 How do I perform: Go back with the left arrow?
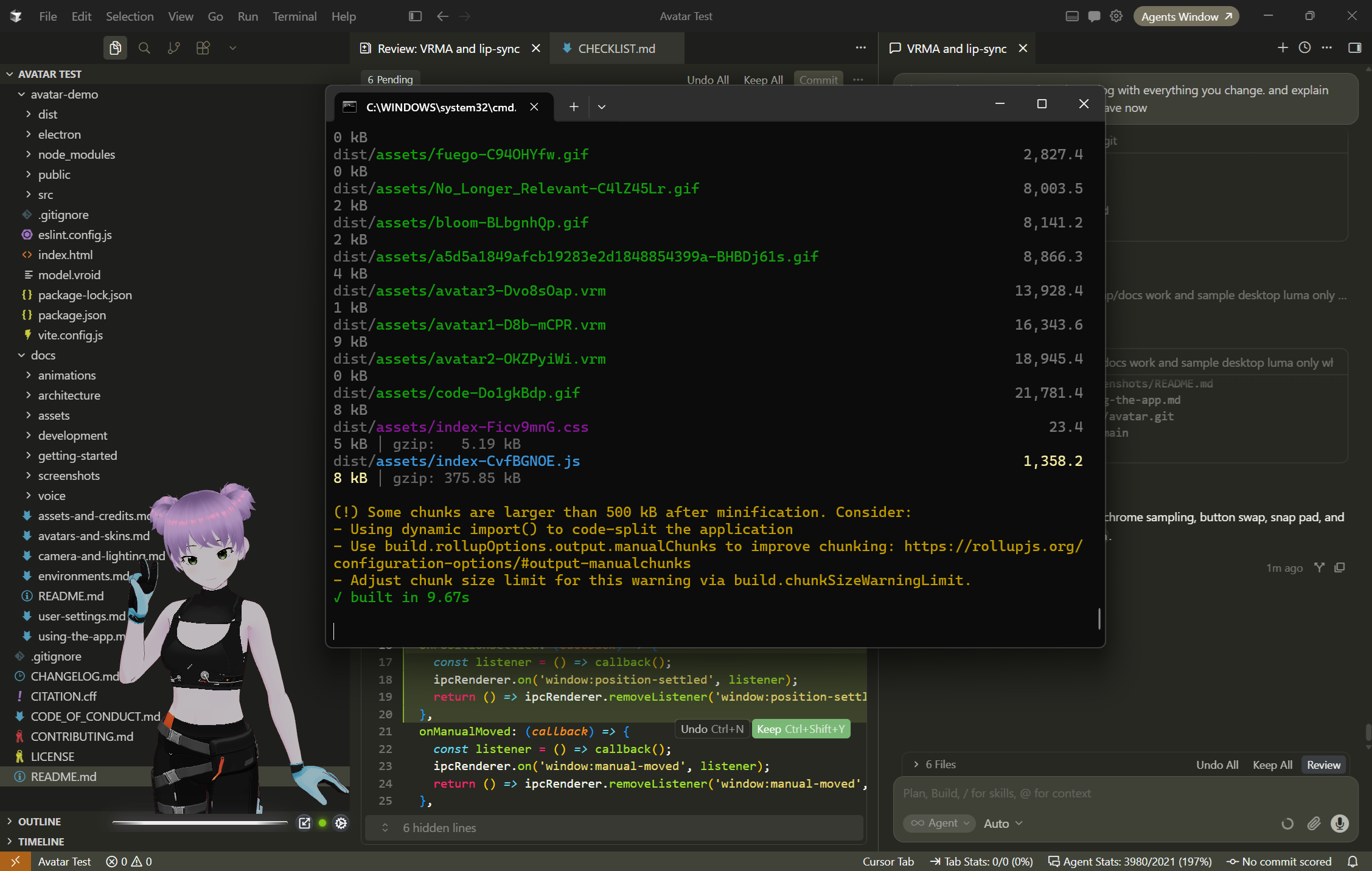point(442,16)
